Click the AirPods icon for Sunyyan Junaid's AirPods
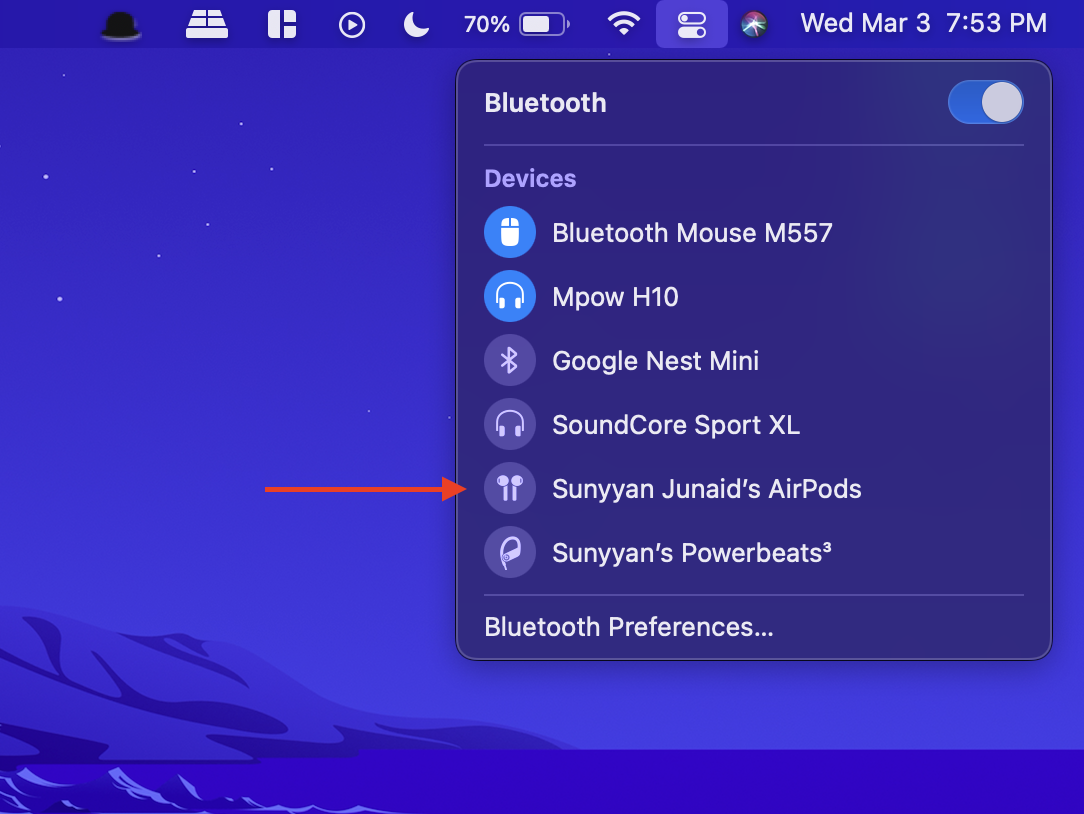1084x814 pixels. coord(510,488)
